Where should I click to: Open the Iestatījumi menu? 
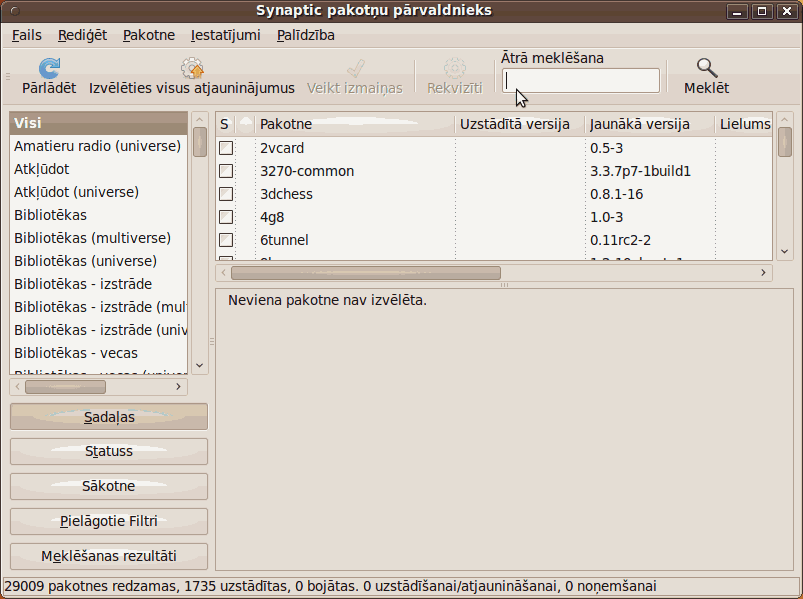click(226, 35)
